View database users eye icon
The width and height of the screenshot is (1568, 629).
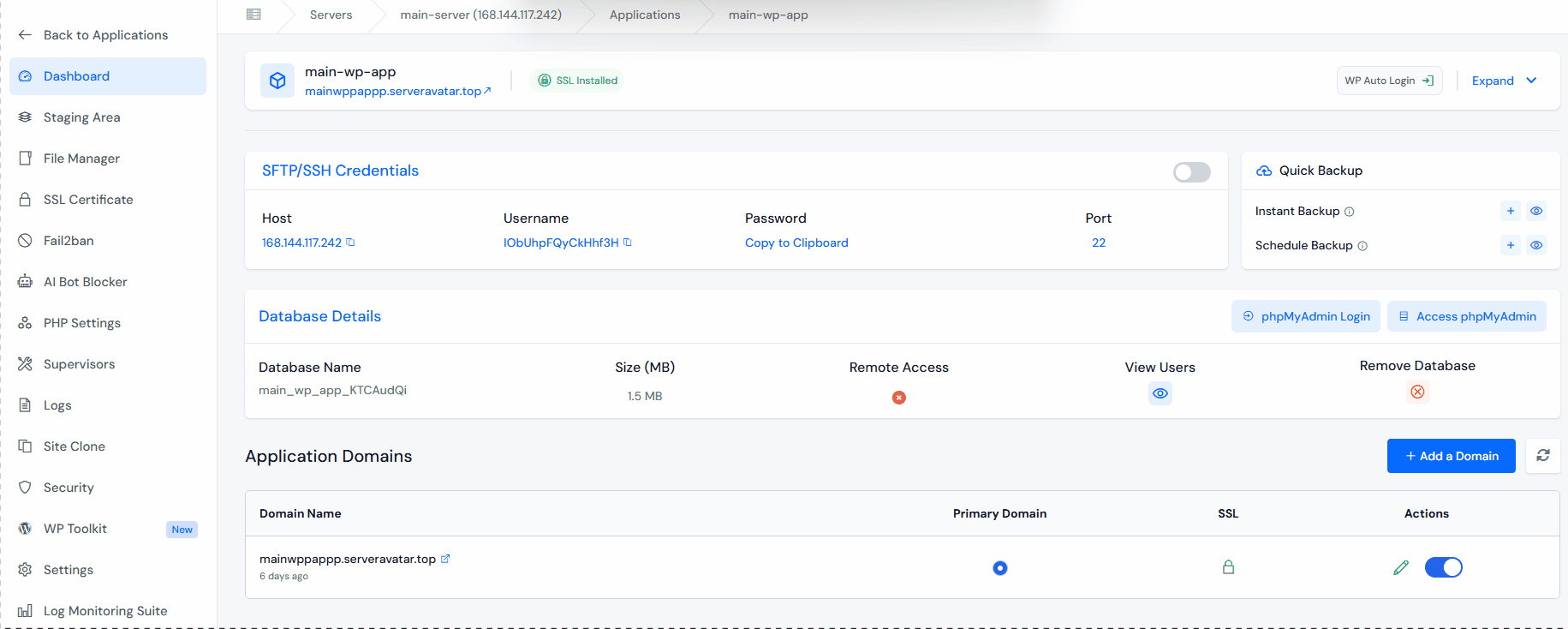click(1160, 393)
